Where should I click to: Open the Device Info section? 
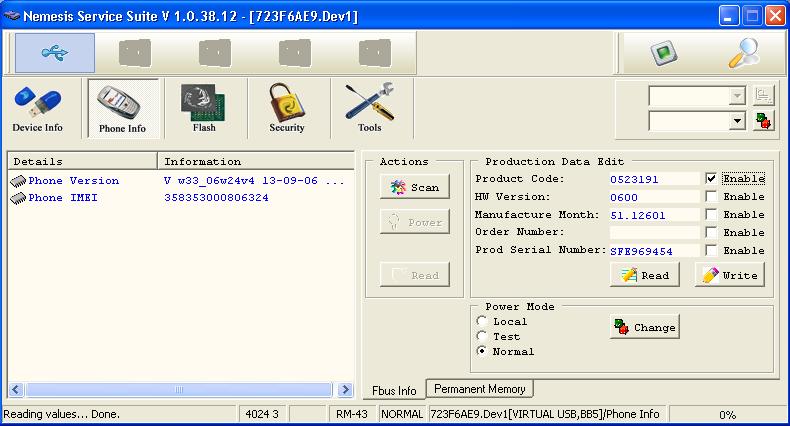tap(38, 109)
